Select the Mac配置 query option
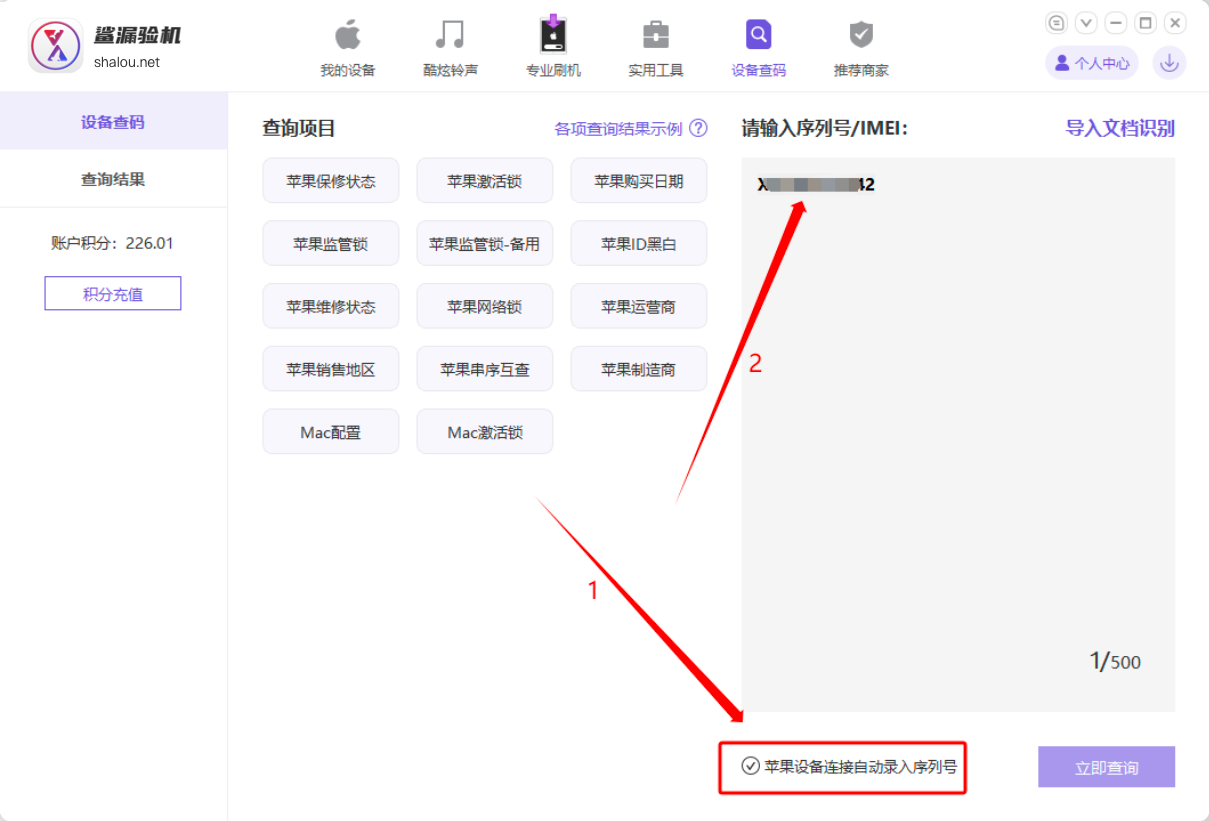This screenshot has width=1209, height=821. click(x=331, y=431)
